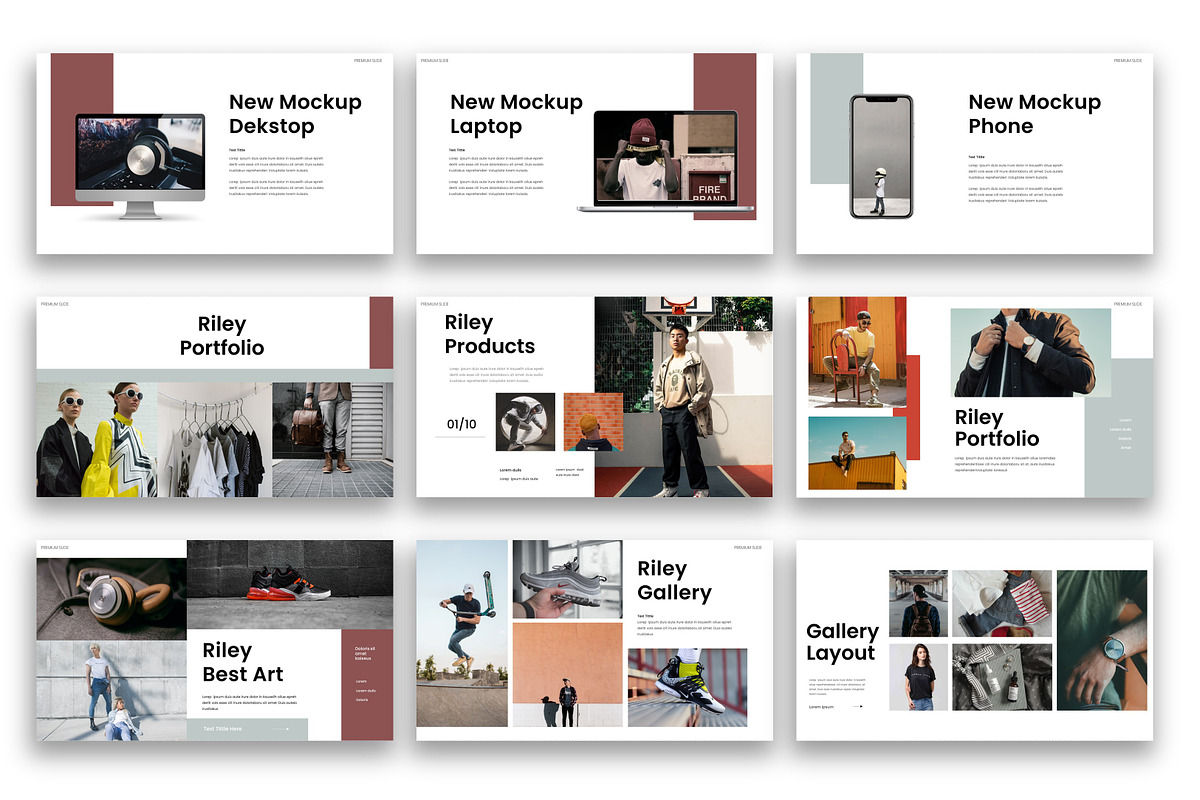Click the 'Lorem dullo' link in the maroon sidebar
Viewport: 1200px width, 800px height.
click(366, 691)
